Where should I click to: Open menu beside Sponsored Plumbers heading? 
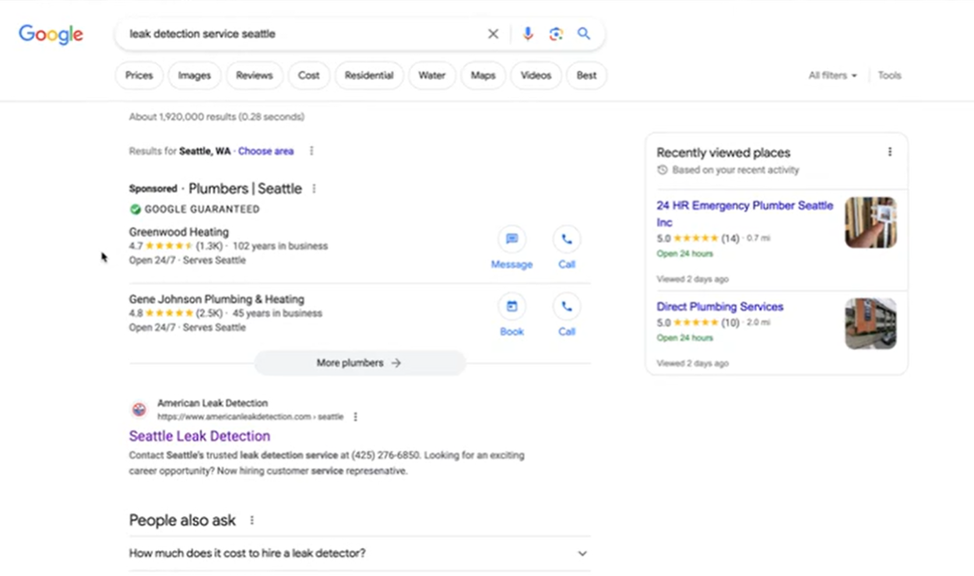pyautogui.click(x=313, y=188)
